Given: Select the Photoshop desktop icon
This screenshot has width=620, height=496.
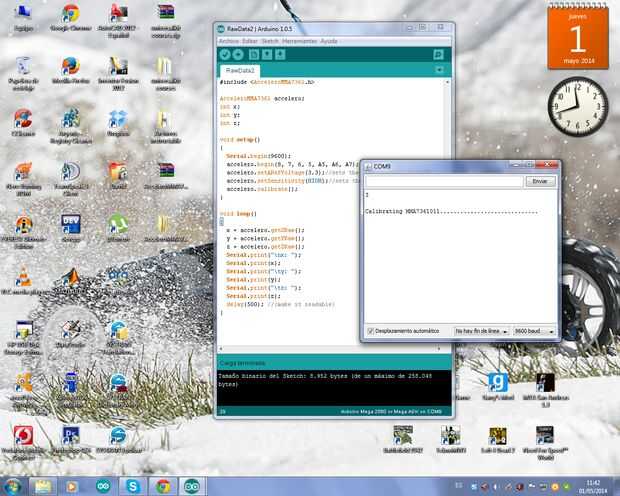Looking at the screenshot, I should coord(71,440).
